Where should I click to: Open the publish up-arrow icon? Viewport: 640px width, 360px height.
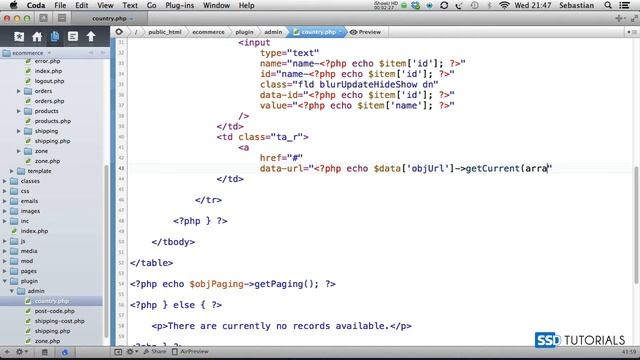click(x=91, y=37)
